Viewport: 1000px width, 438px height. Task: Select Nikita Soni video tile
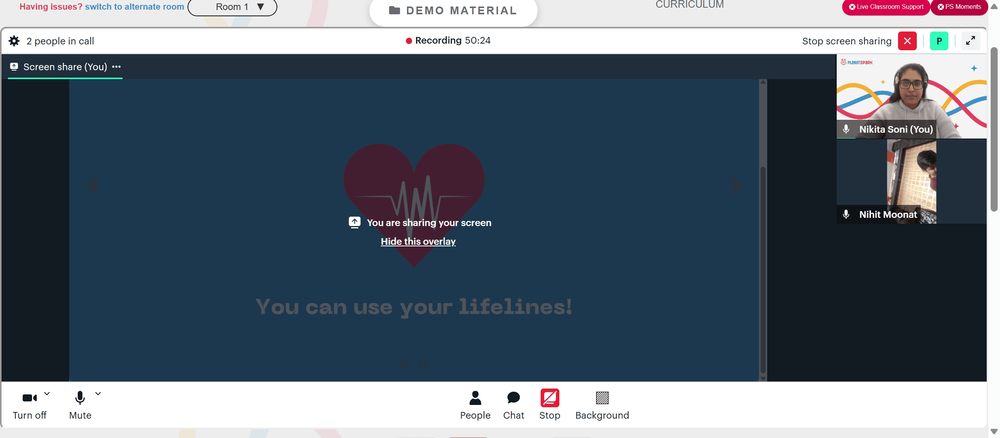[x=911, y=96]
